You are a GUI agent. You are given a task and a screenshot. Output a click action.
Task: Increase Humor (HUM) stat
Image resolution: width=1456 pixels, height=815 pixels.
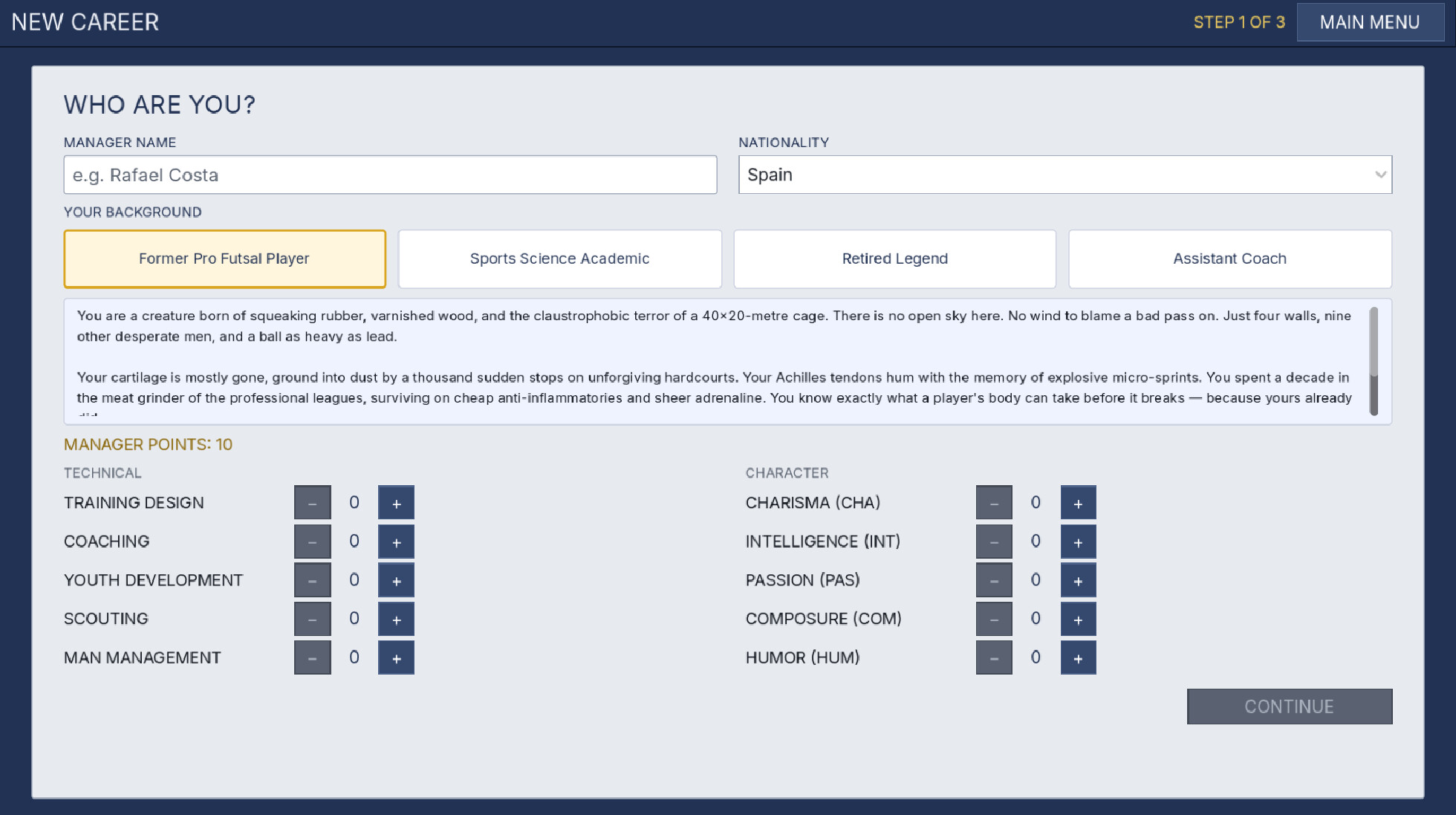pyautogui.click(x=1078, y=657)
